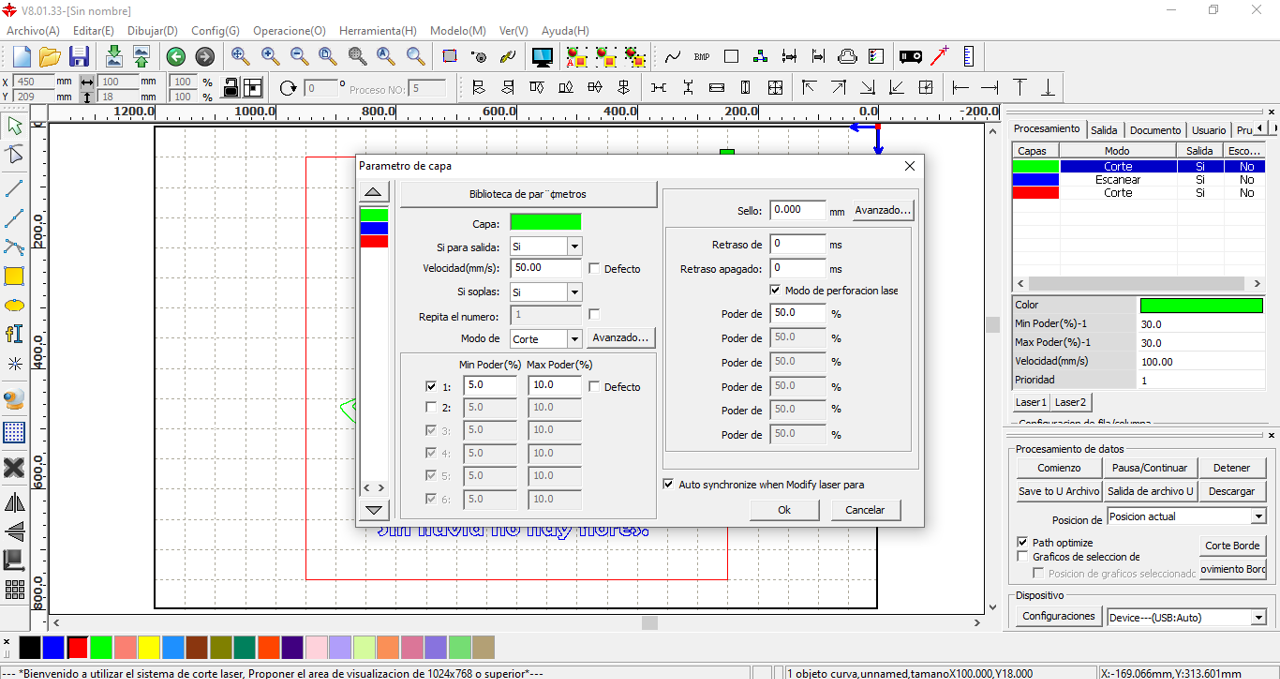
Task: Enable Graficos de seleccion de checkbox
Action: pos(1022,556)
